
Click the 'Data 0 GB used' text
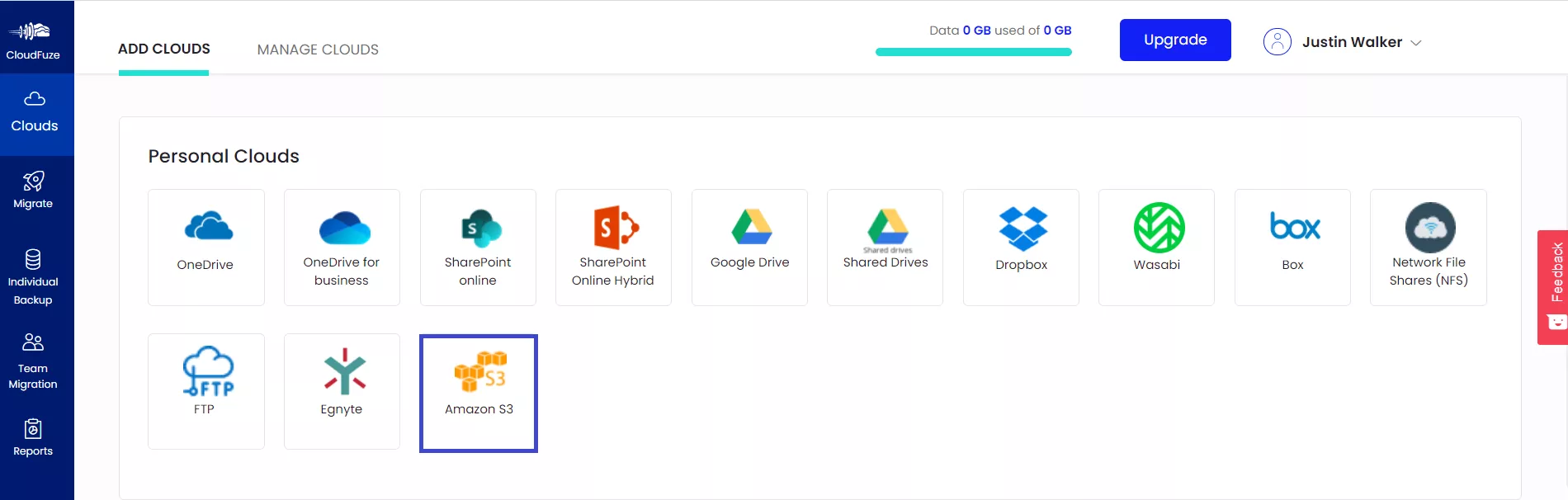click(x=1000, y=31)
